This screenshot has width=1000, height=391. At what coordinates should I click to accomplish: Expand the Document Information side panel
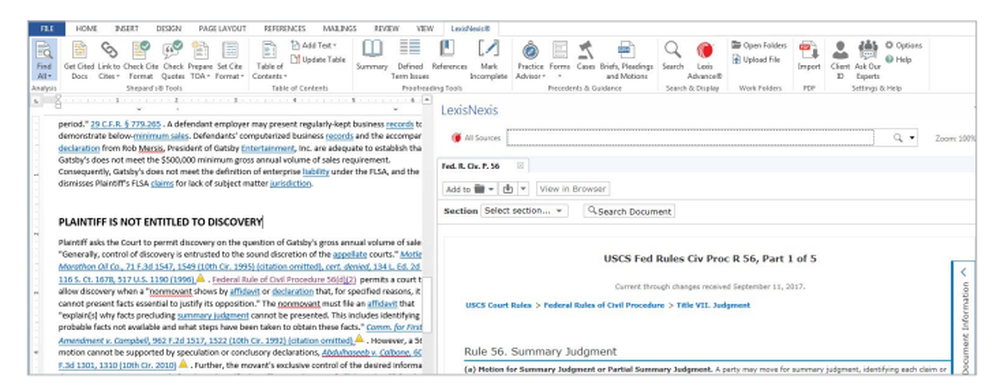click(963, 272)
